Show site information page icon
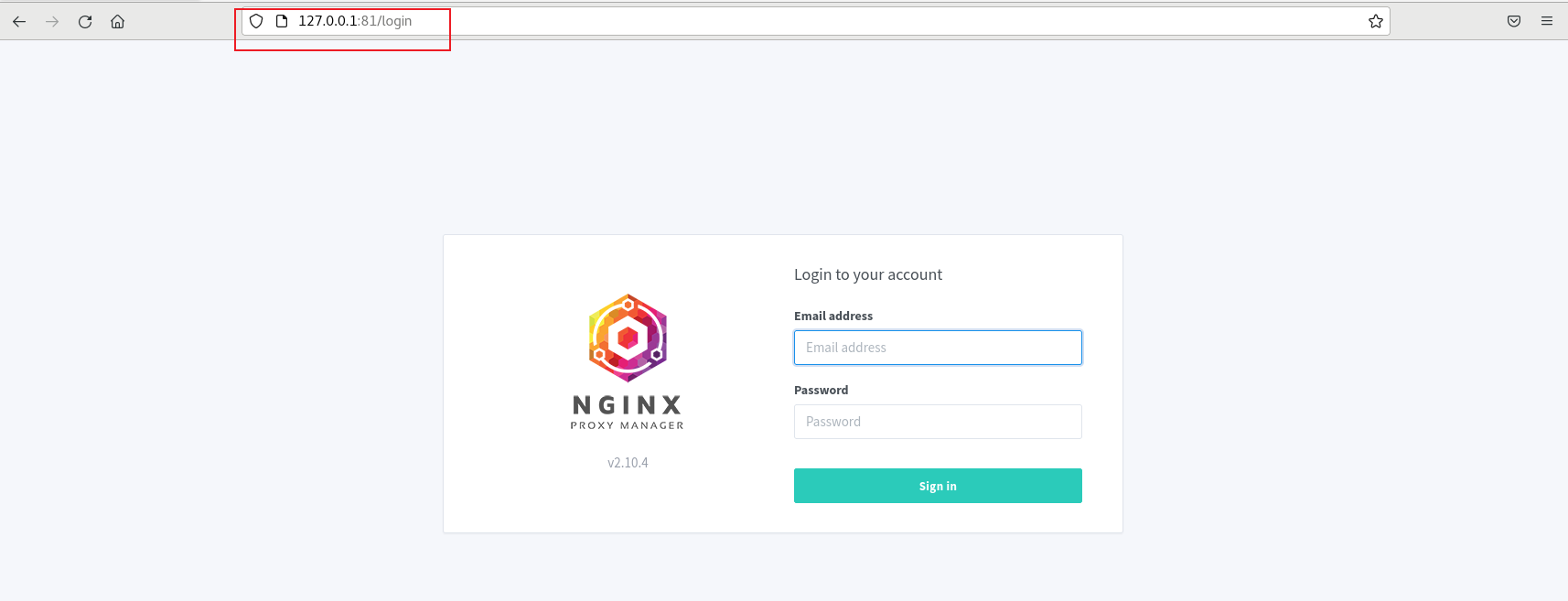Viewport: 1568px width, 601px height. click(x=282, y=21)
